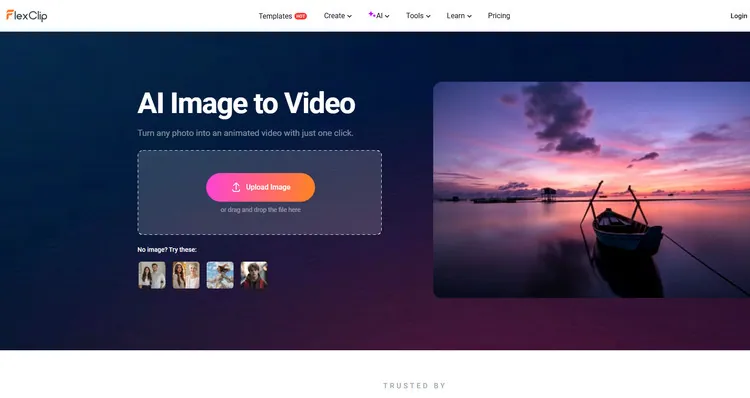
Task: Open the AI dropdown menu
Action: tap(379, 16)
